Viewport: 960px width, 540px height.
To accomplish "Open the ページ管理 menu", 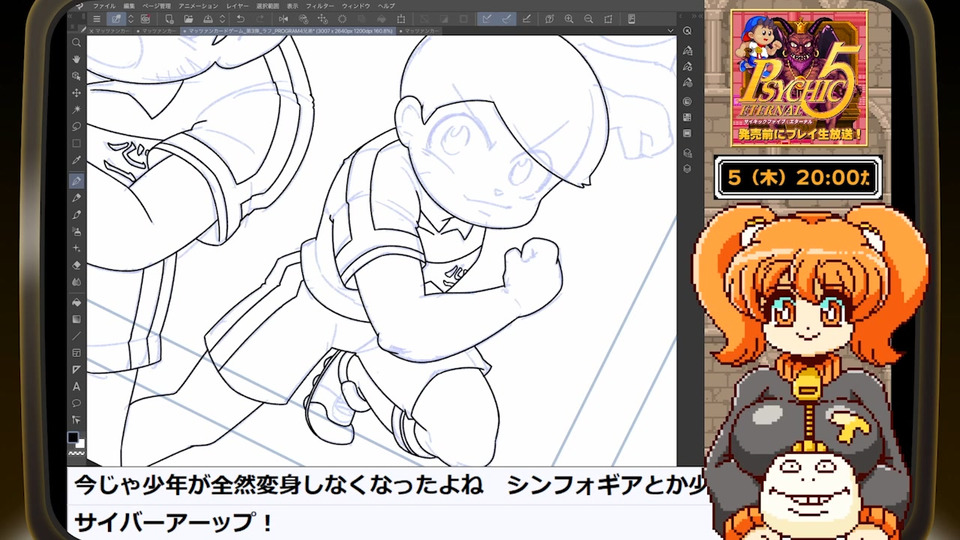I will click(x=157, y=6).
